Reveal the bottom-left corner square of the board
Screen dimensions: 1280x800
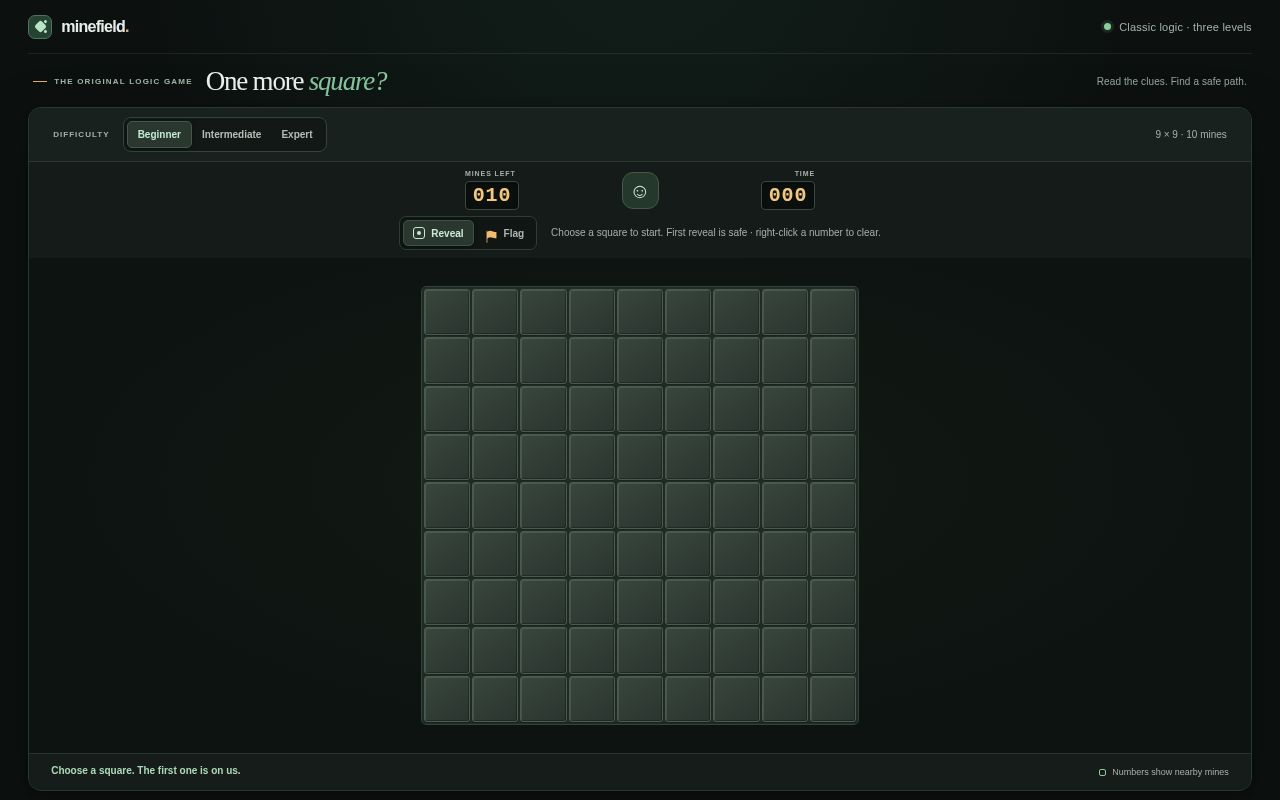(447, 698)
